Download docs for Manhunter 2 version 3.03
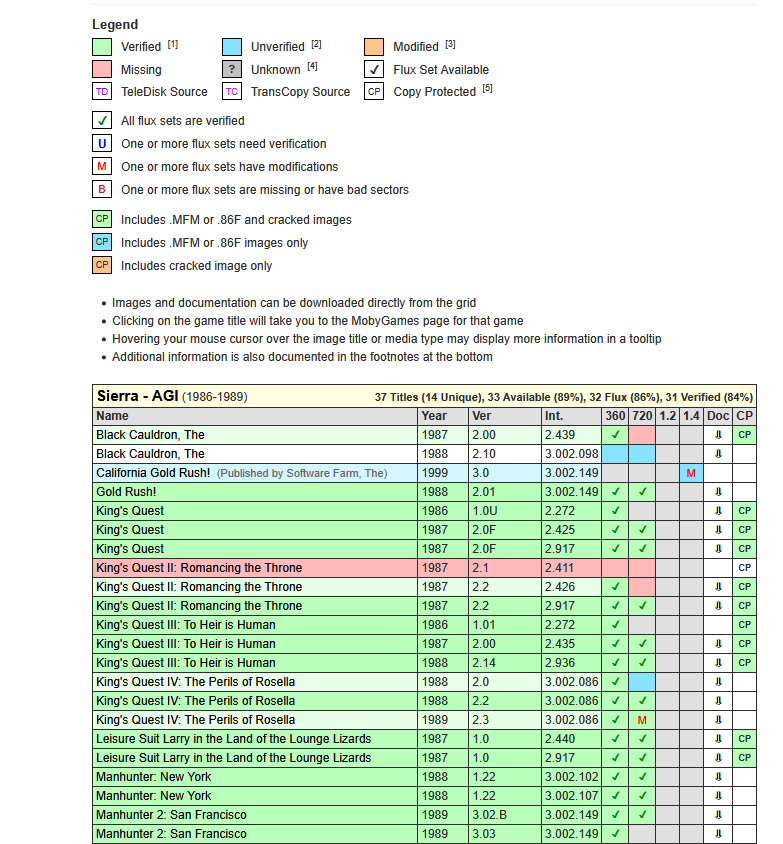The width and height of the screenshot is (783, 844). tap(718, 834)
